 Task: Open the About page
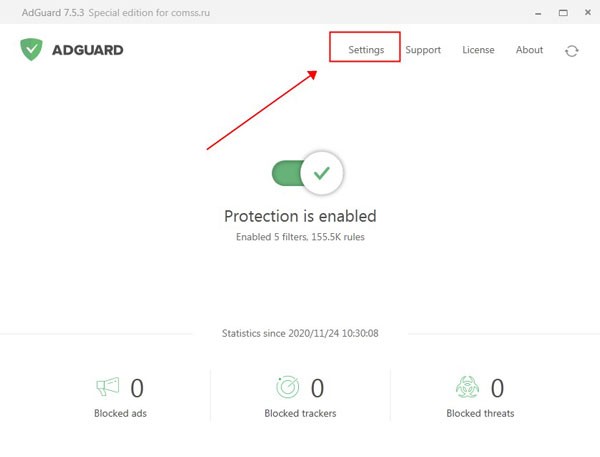point(529,50)
